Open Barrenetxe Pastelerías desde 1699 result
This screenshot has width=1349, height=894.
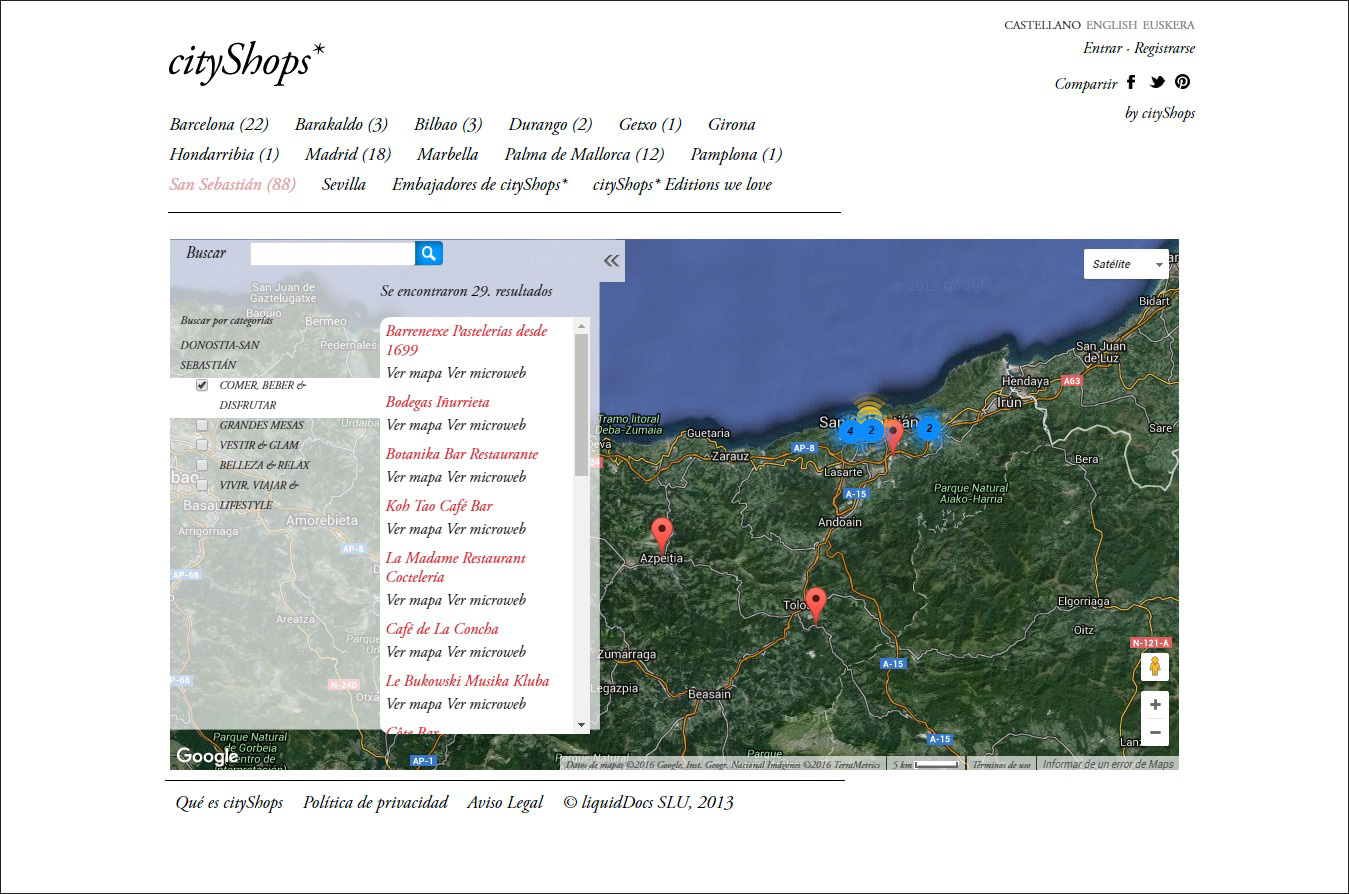click(x=466, y=340)
